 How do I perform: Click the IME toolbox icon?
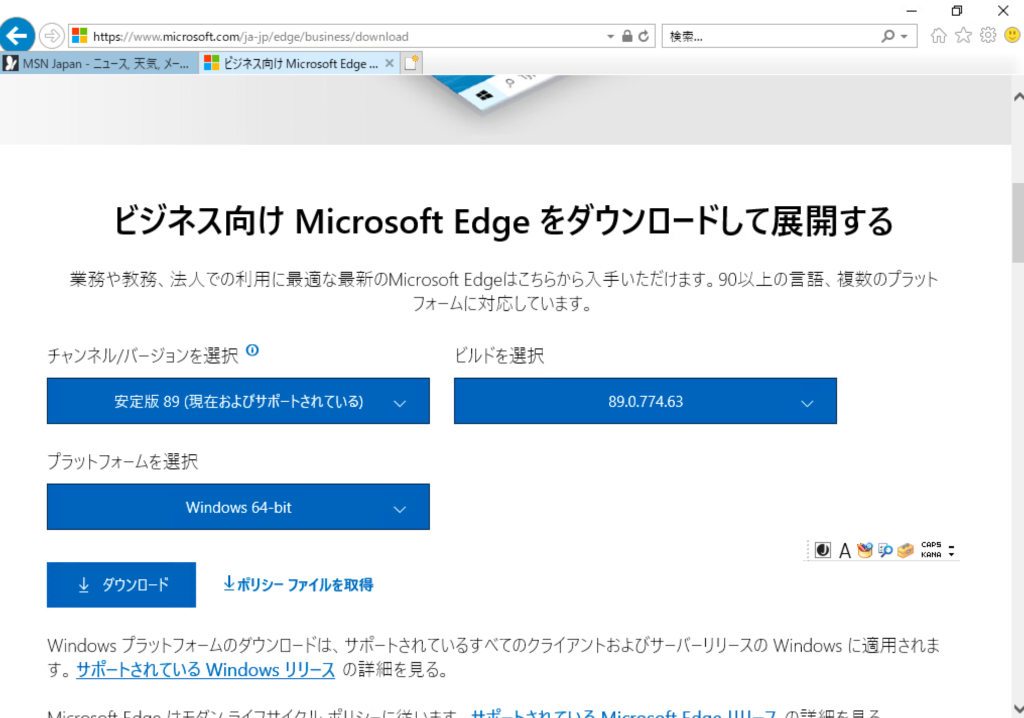905,551
